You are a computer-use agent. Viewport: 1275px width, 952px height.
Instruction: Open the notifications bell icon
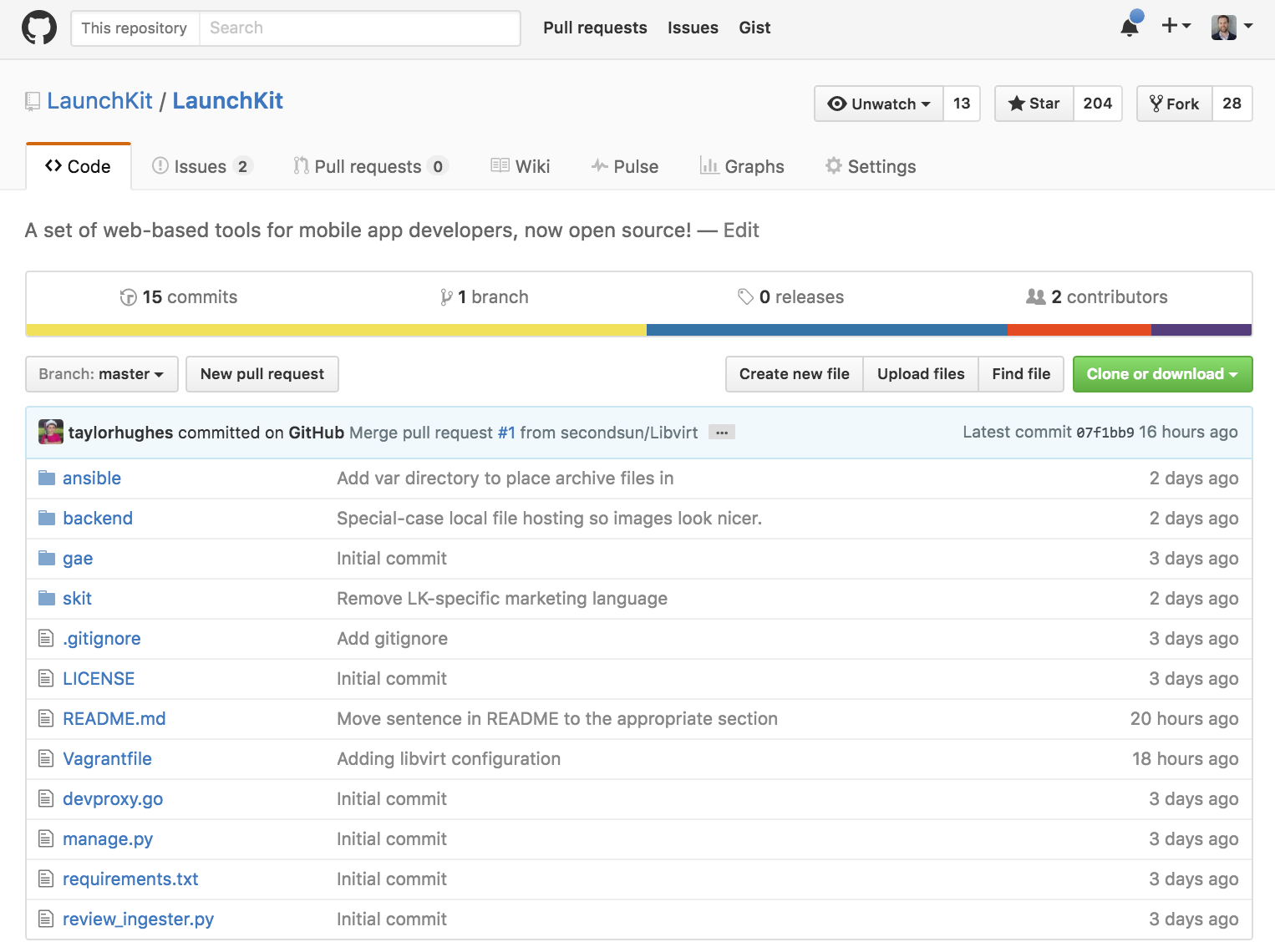(1130, 27)
